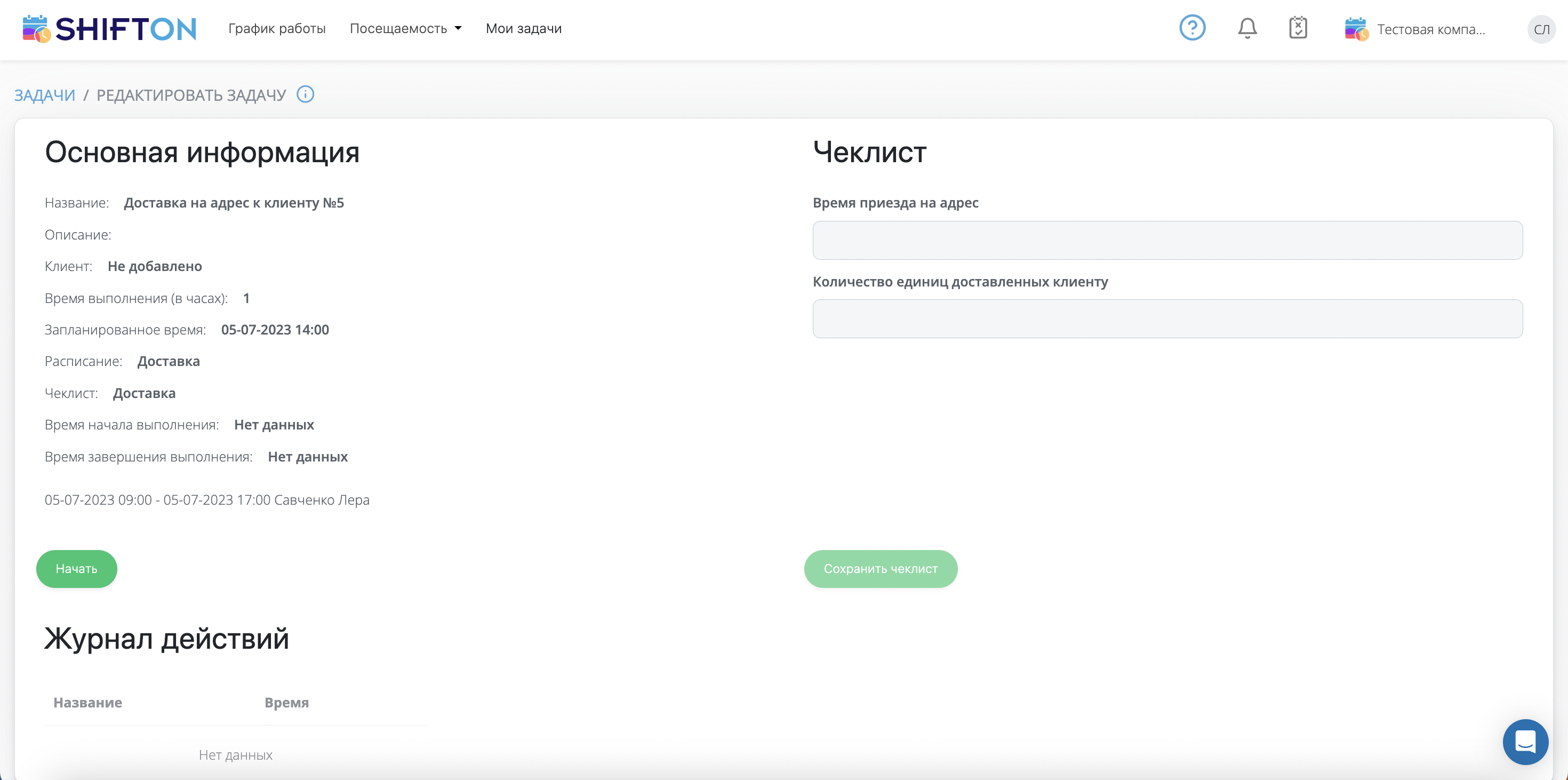Focus the Время приезда на адрес field
The height and width of the screenshot is (780, 1568).
coord(1167,241)
